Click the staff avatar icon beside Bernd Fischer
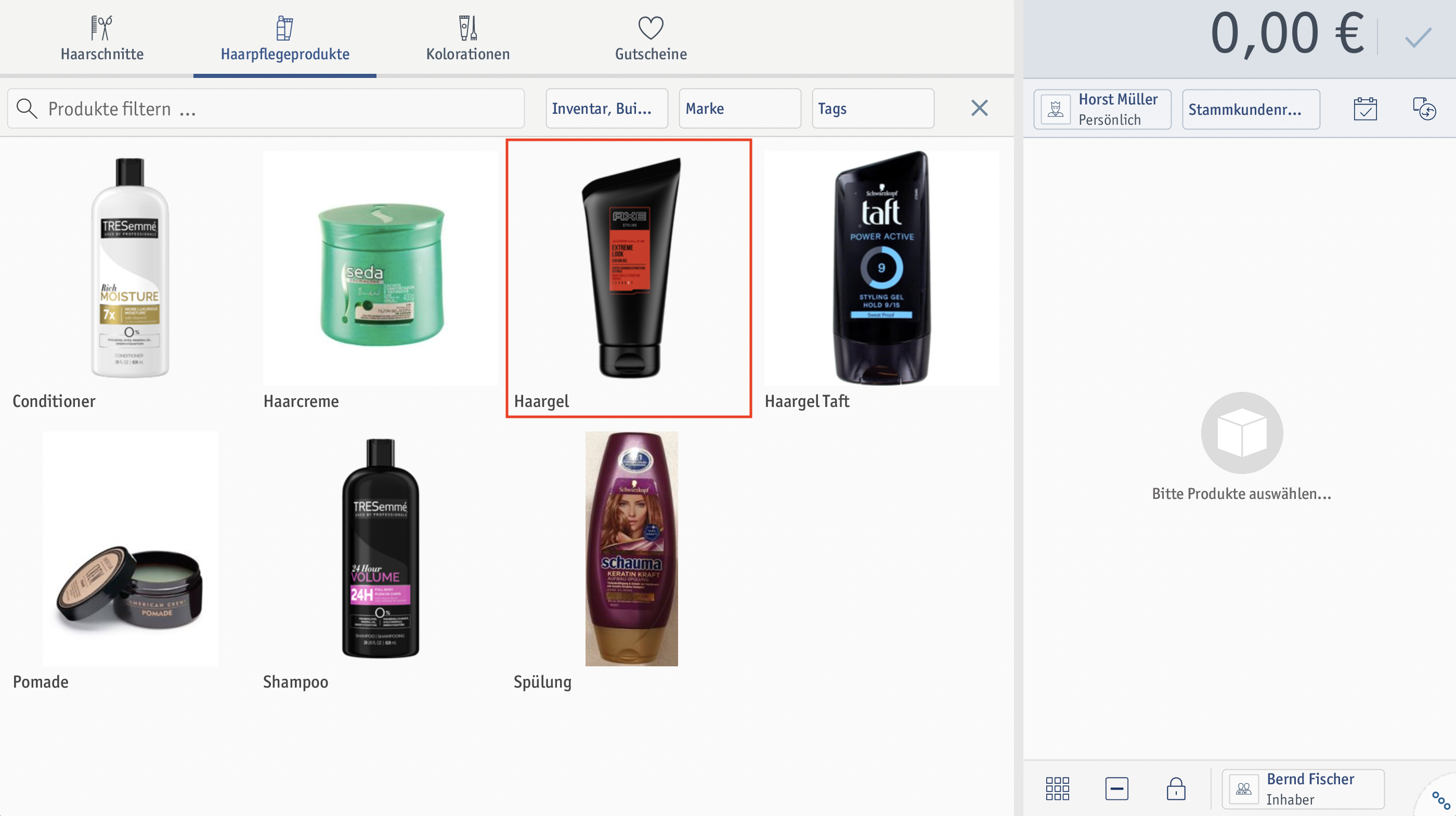 pos(1243,789)
